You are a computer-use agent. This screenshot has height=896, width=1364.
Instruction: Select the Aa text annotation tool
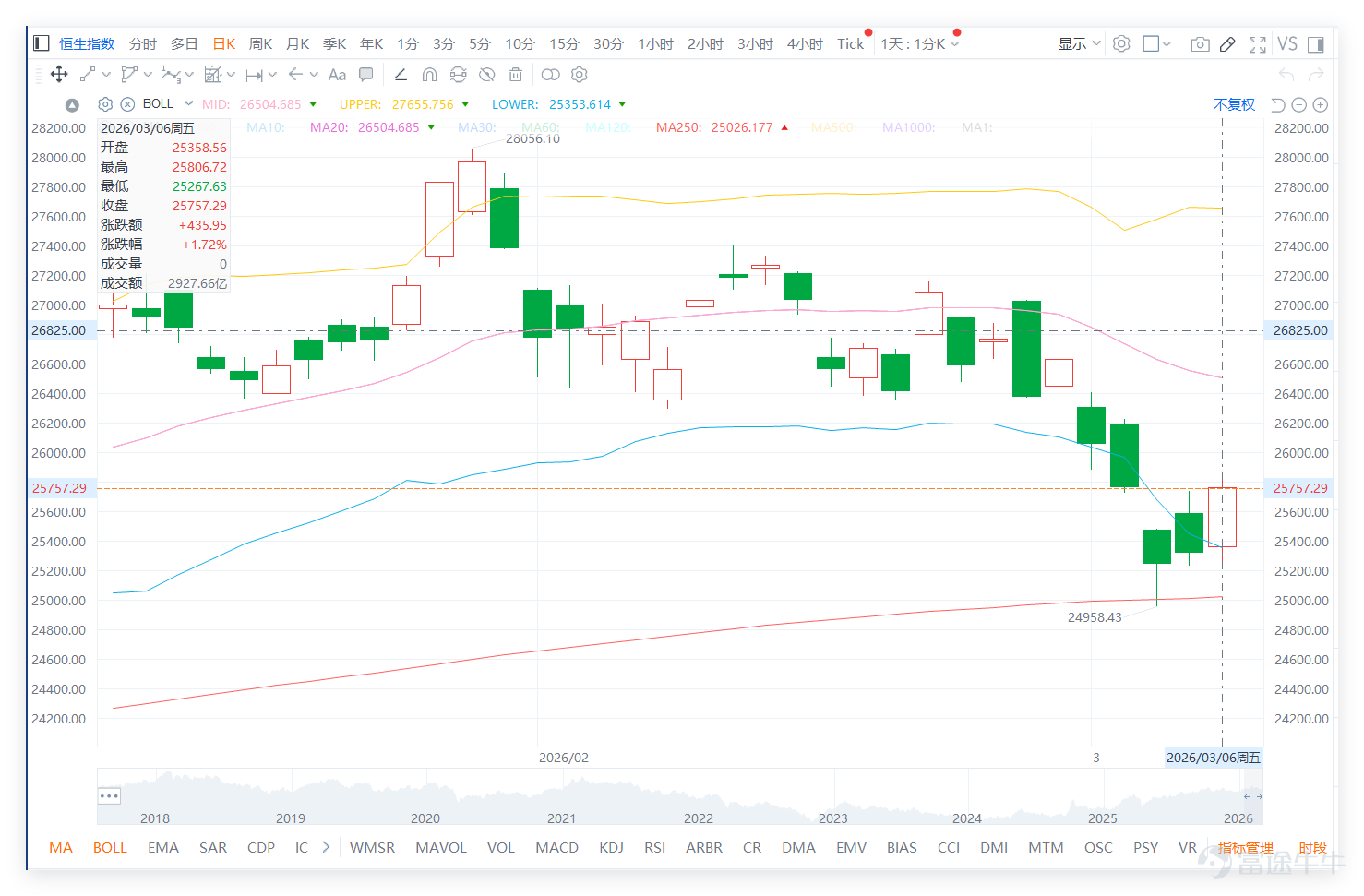coord(337,75)
